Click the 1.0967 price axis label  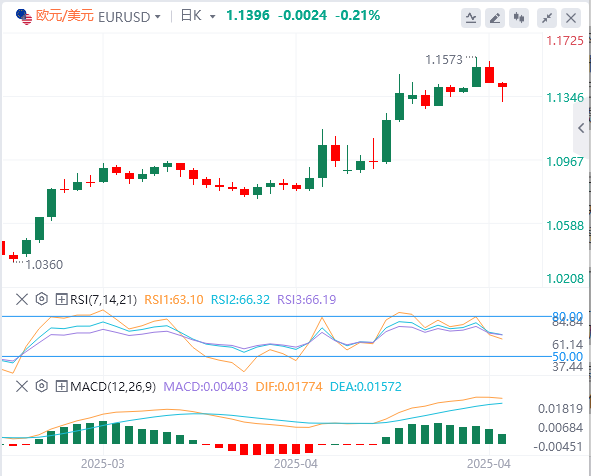pos(565,162)
